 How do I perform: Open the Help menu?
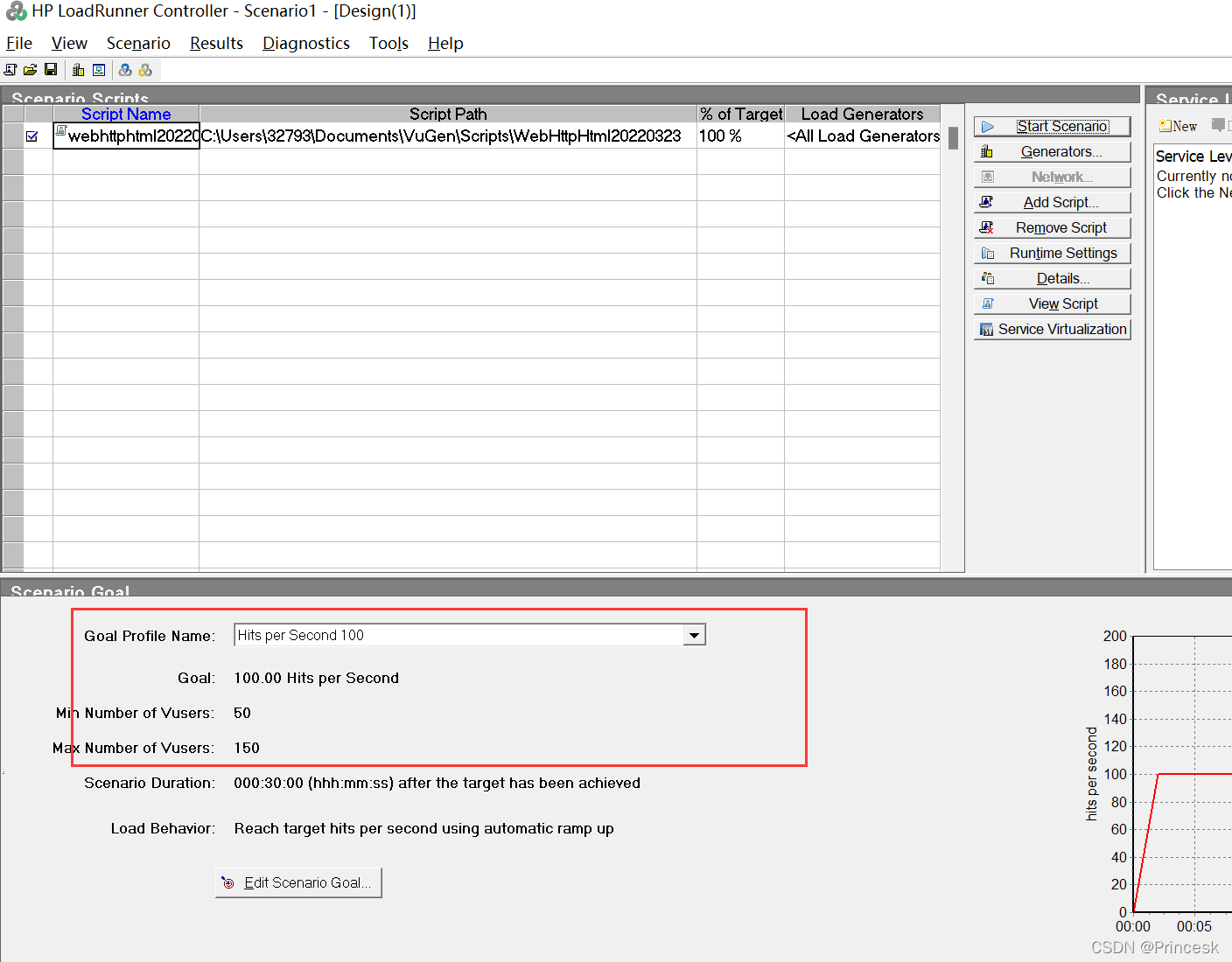[445, 43]
